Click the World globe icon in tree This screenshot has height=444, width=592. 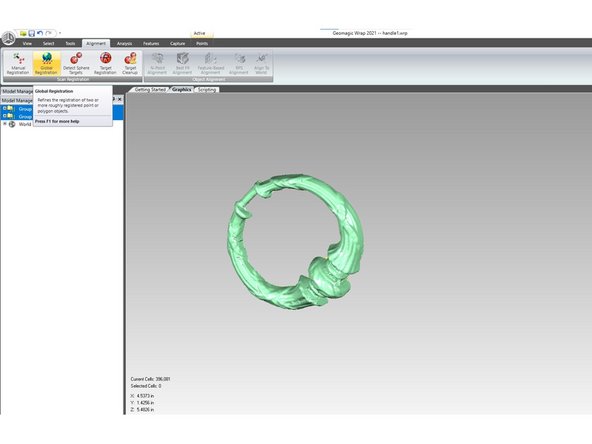(x=12, y=124)
